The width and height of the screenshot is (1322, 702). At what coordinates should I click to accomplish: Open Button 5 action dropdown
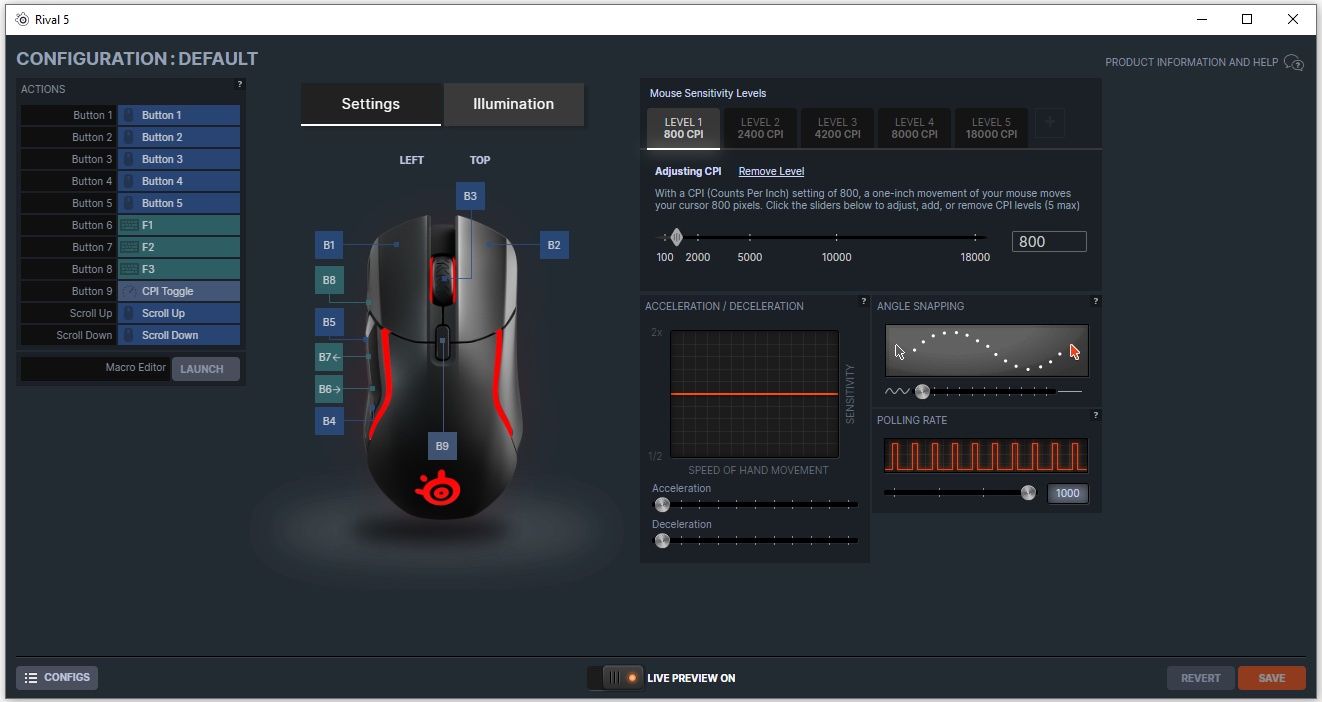[179, 203]
